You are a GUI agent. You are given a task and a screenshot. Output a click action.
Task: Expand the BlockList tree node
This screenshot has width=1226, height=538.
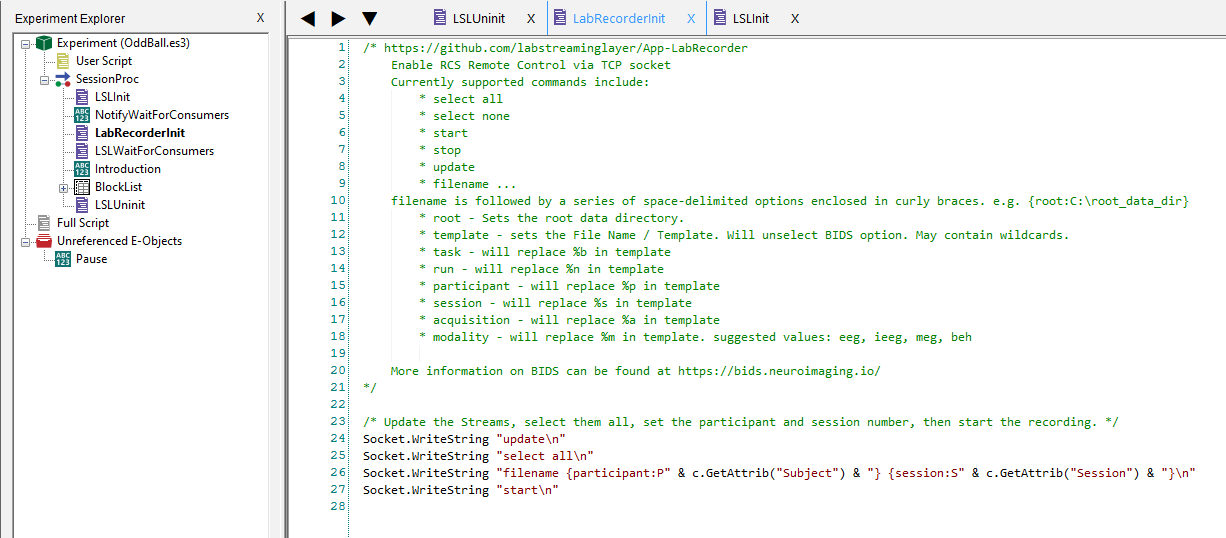pyautogui.click(x=64, y=187)
